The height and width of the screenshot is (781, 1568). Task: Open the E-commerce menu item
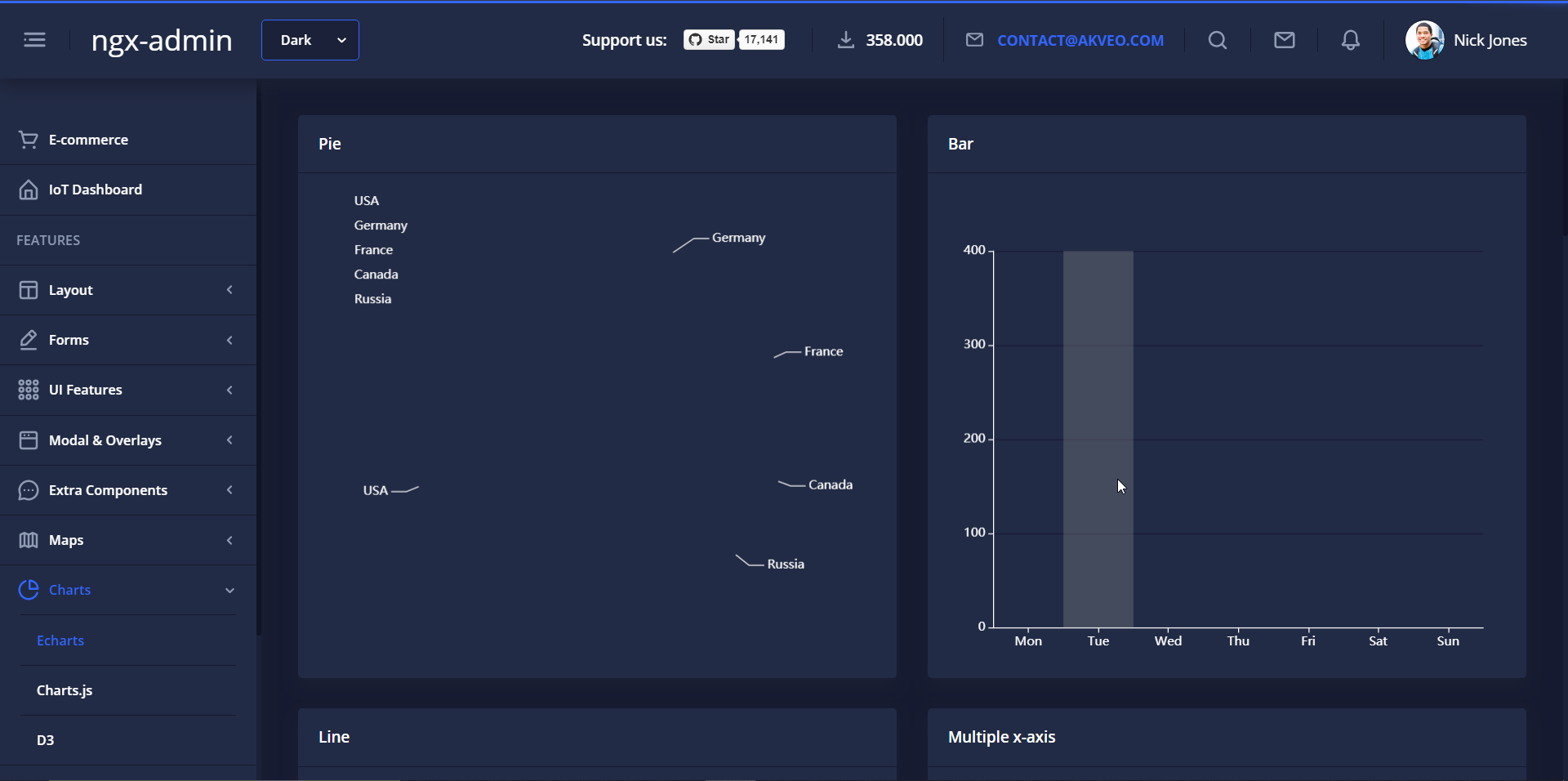[128, 140]
